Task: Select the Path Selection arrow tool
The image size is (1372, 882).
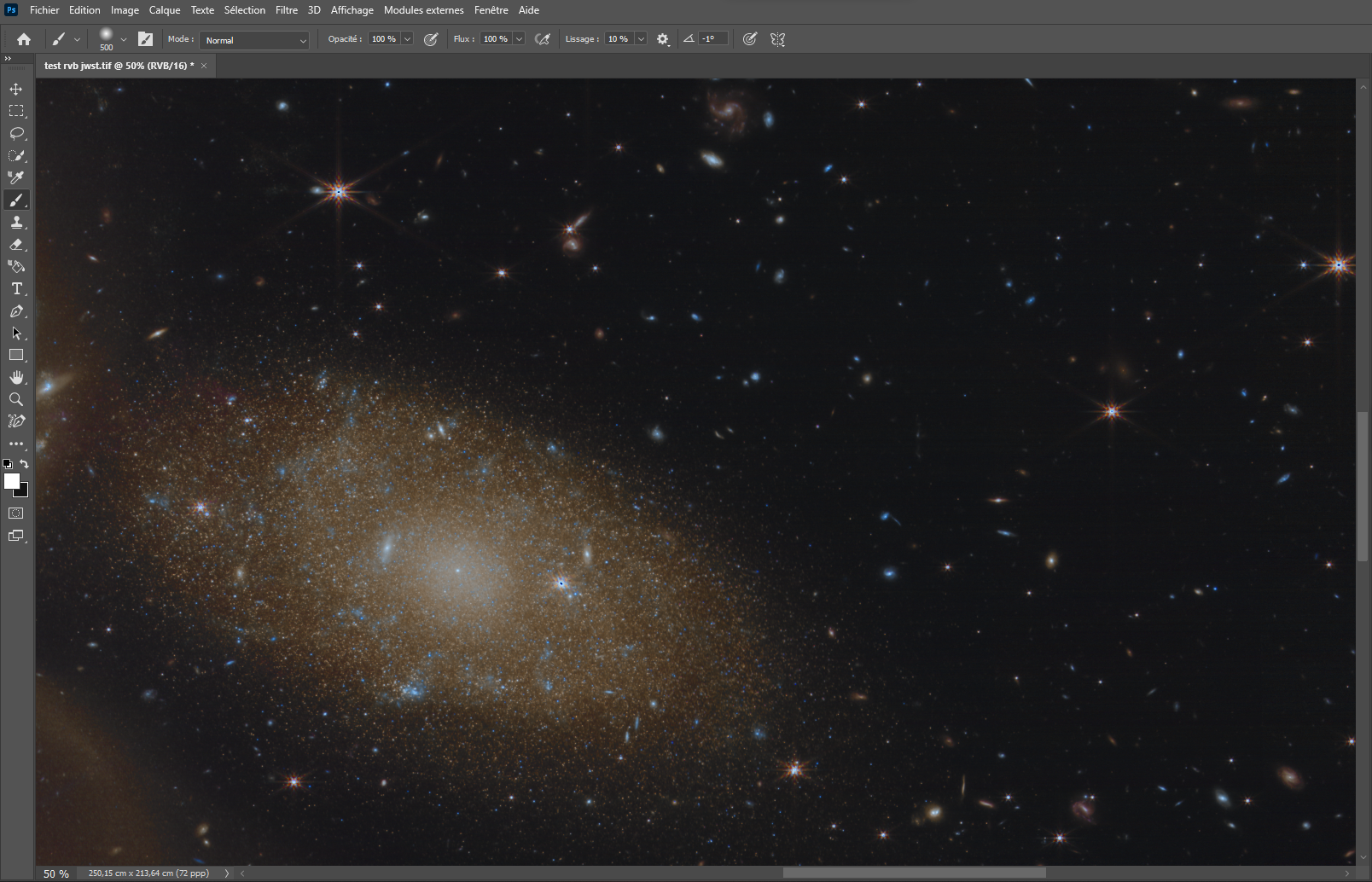Action: click(x=16, y=333)
